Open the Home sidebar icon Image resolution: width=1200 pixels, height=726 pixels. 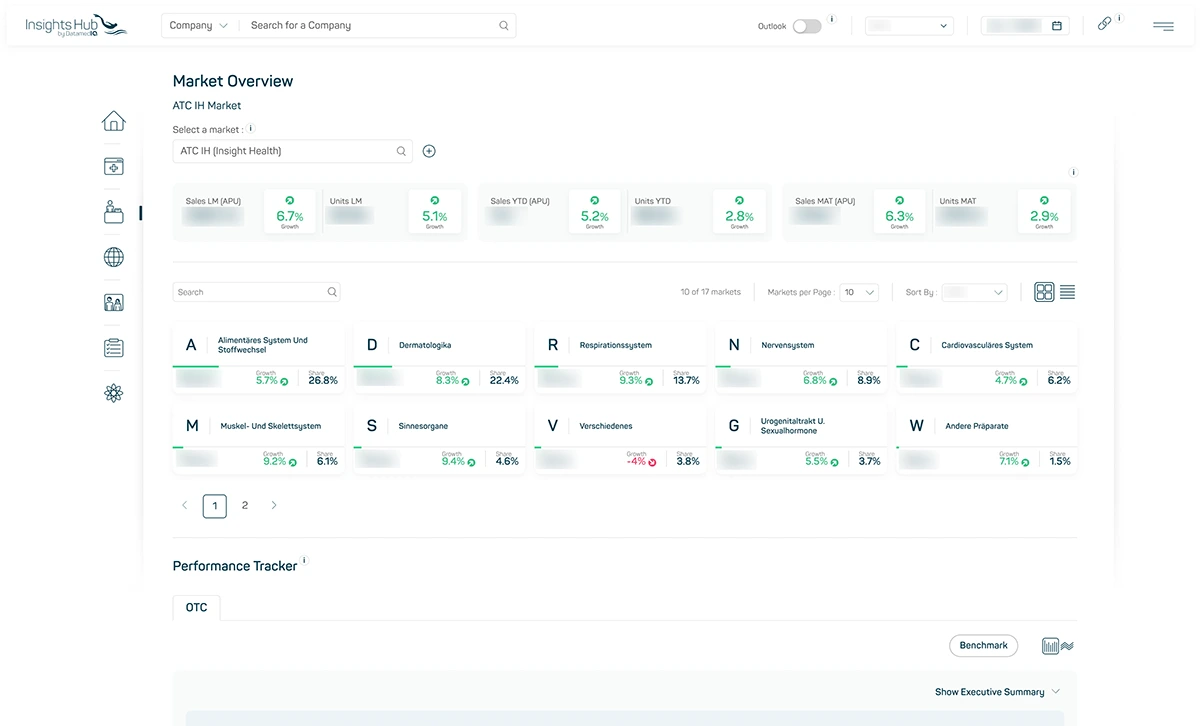(x=114, y=121)
